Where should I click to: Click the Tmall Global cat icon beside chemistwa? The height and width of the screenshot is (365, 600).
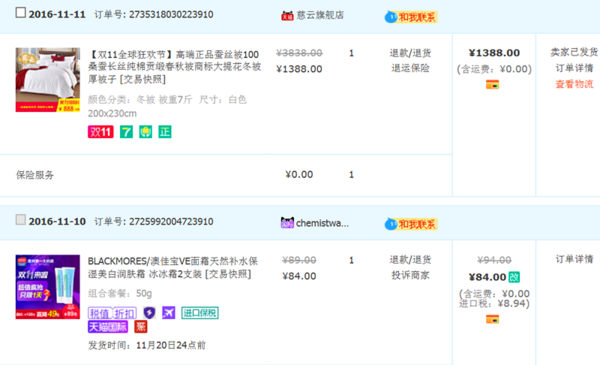click(287, 223)
